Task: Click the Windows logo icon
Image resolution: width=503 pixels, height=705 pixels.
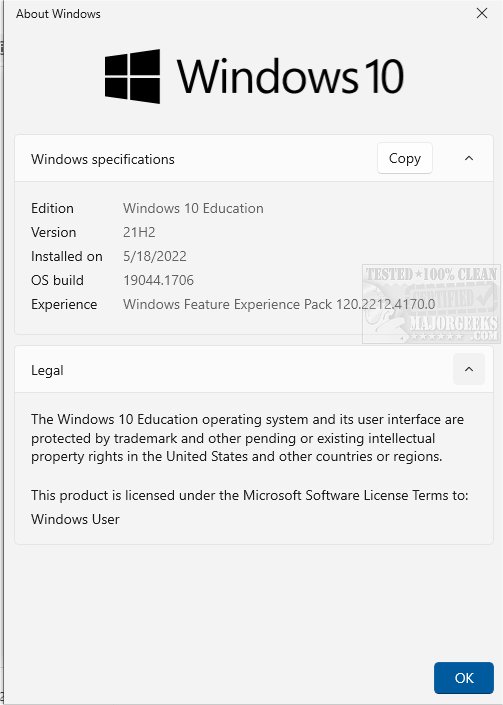Action: (x=132, y=76)
